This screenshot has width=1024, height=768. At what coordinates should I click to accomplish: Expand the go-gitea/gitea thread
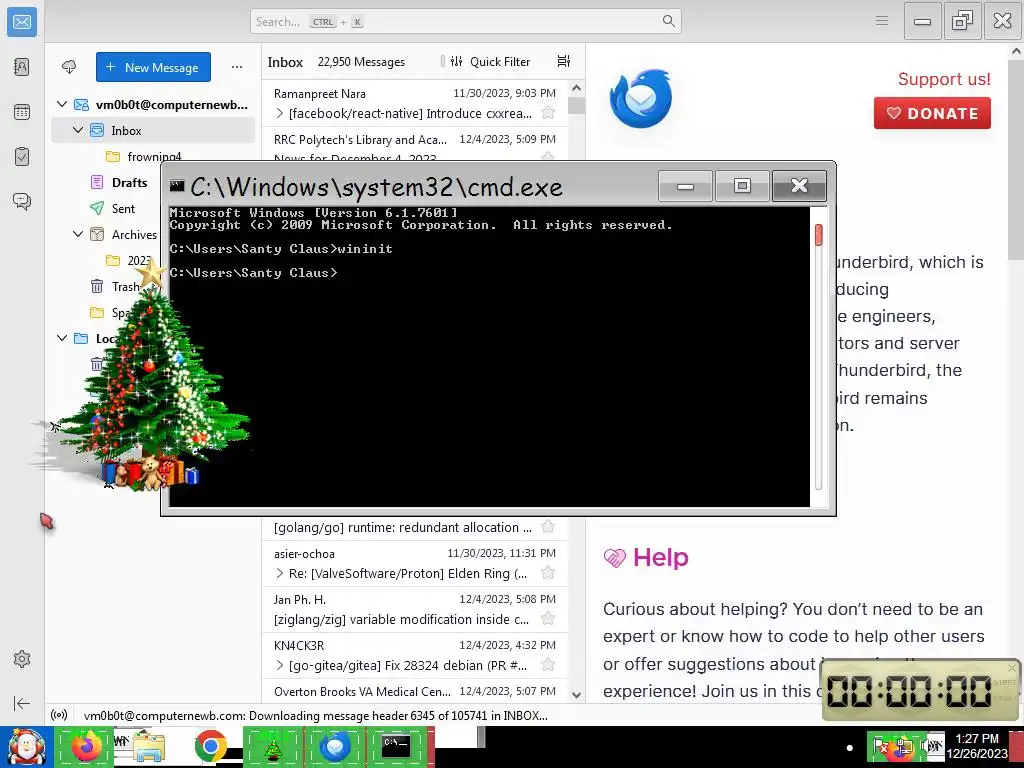pos(280,665)
